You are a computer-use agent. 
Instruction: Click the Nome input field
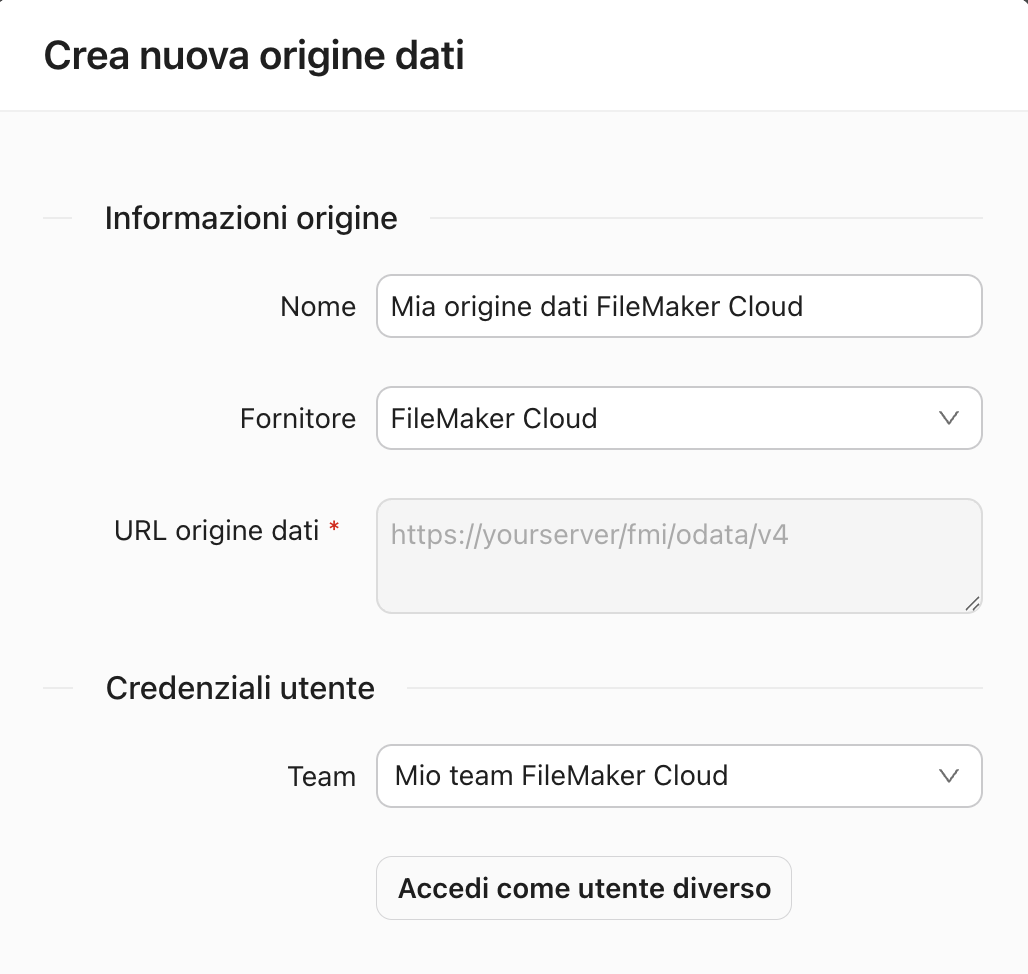click(x=679, y=306)
